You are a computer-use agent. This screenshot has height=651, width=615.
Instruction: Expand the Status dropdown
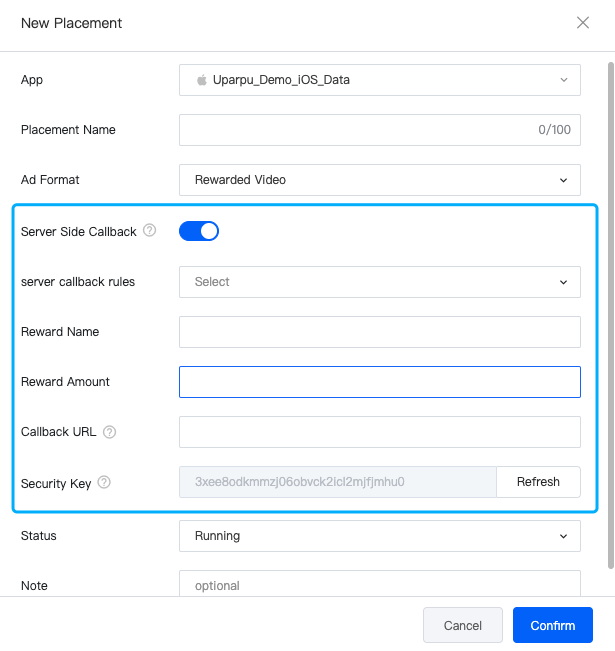pyautogui.click(x=380, y=536)
